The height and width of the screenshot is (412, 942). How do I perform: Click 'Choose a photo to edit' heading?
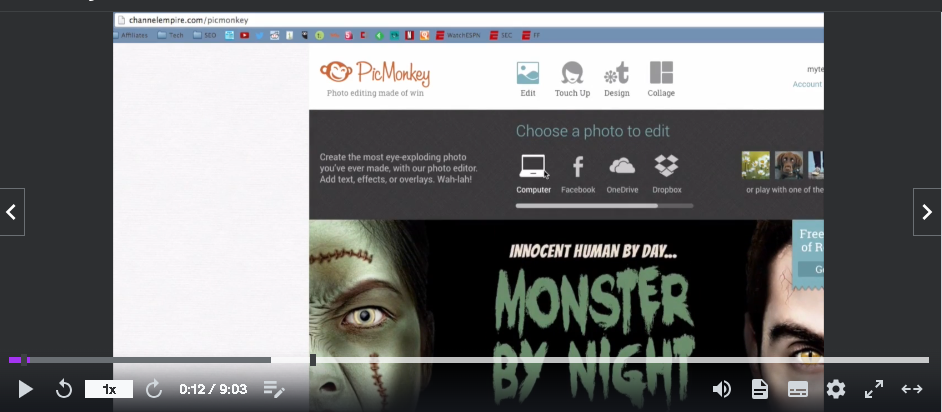(592, 131)
